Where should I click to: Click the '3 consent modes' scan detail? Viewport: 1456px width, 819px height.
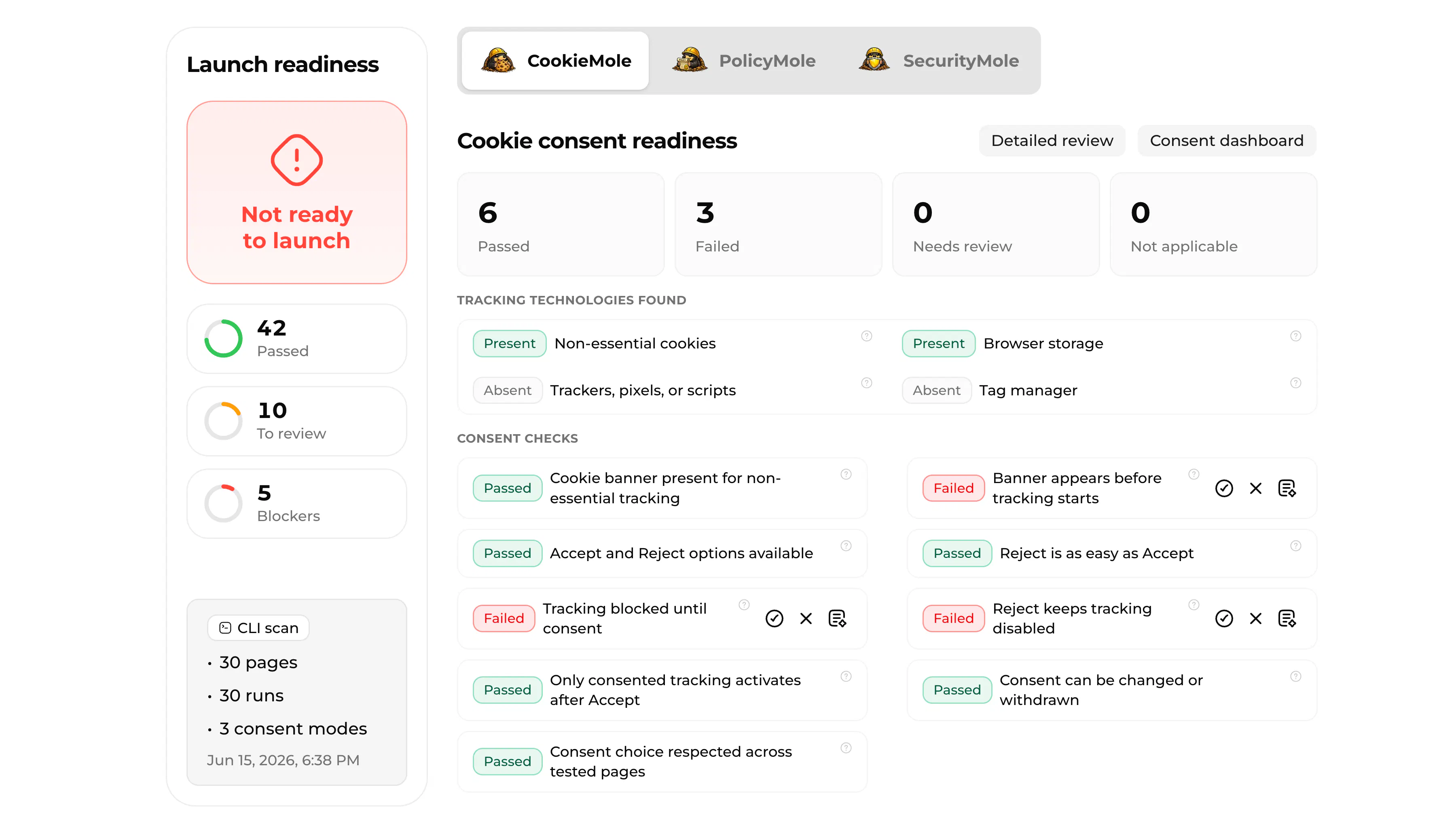click(293, 729)
